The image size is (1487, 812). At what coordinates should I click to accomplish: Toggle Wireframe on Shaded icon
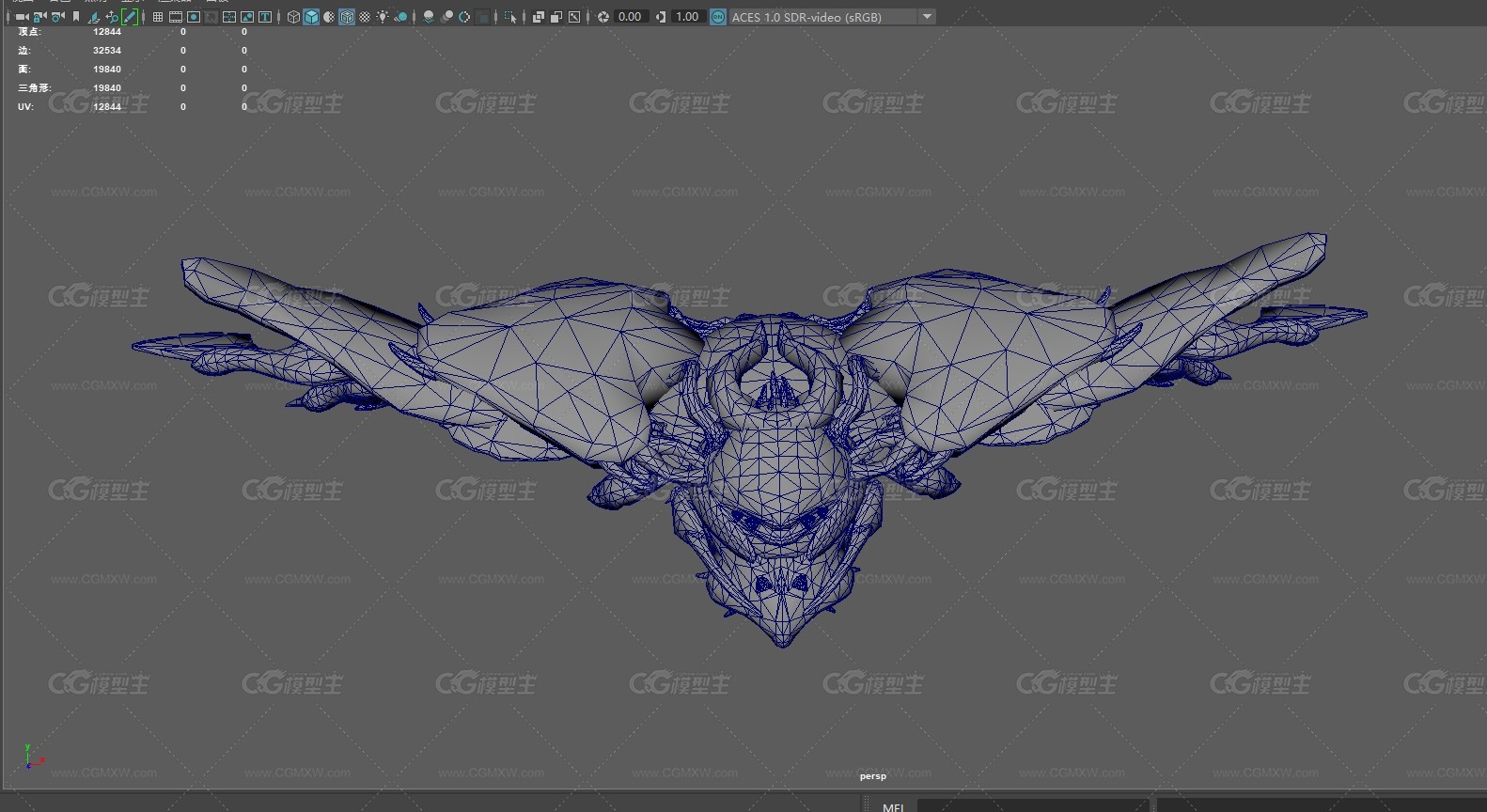[x=347, y=17]
